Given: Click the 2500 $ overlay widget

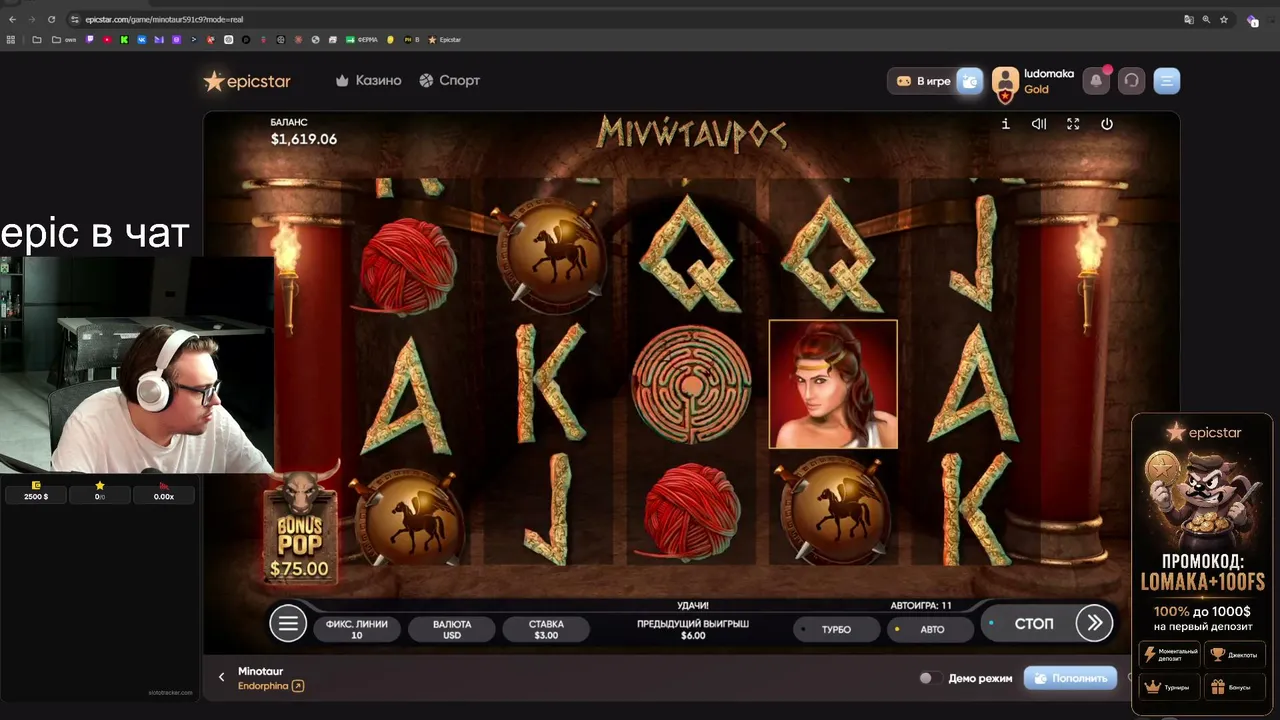Looking at the screenshot, I should coord(36,491).
